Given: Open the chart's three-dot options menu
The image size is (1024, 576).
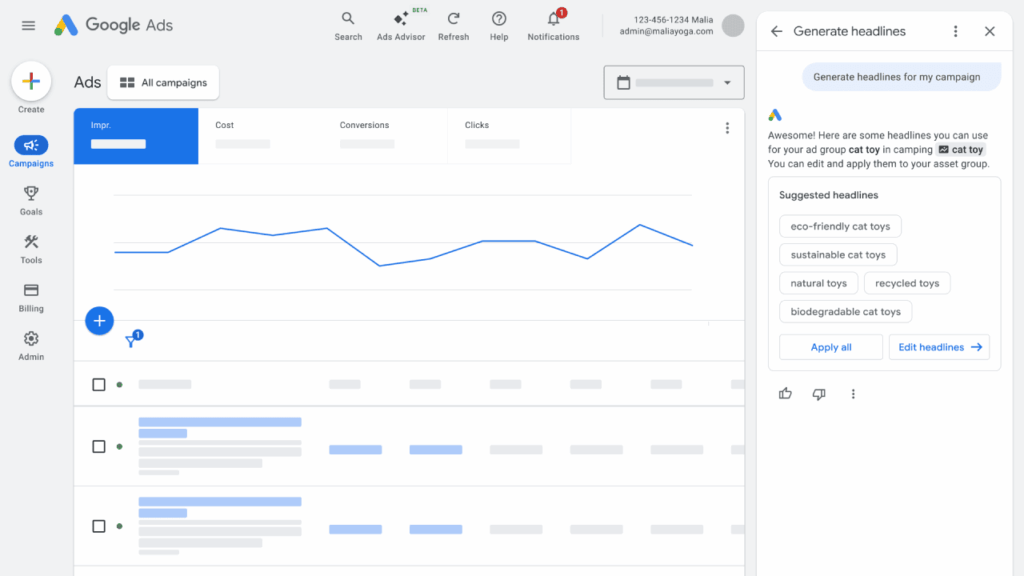Looking at the screenshot, I should click(x=727, y=128).
